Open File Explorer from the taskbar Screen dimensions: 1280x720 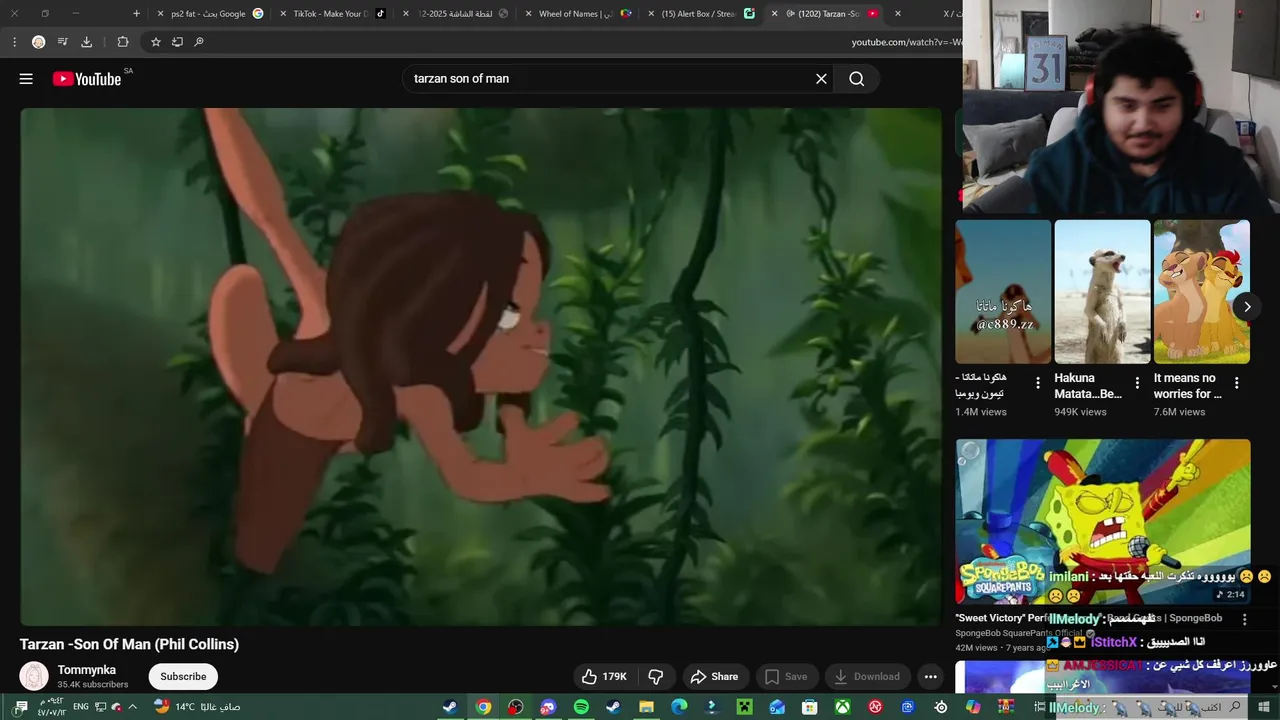[646, 707]
